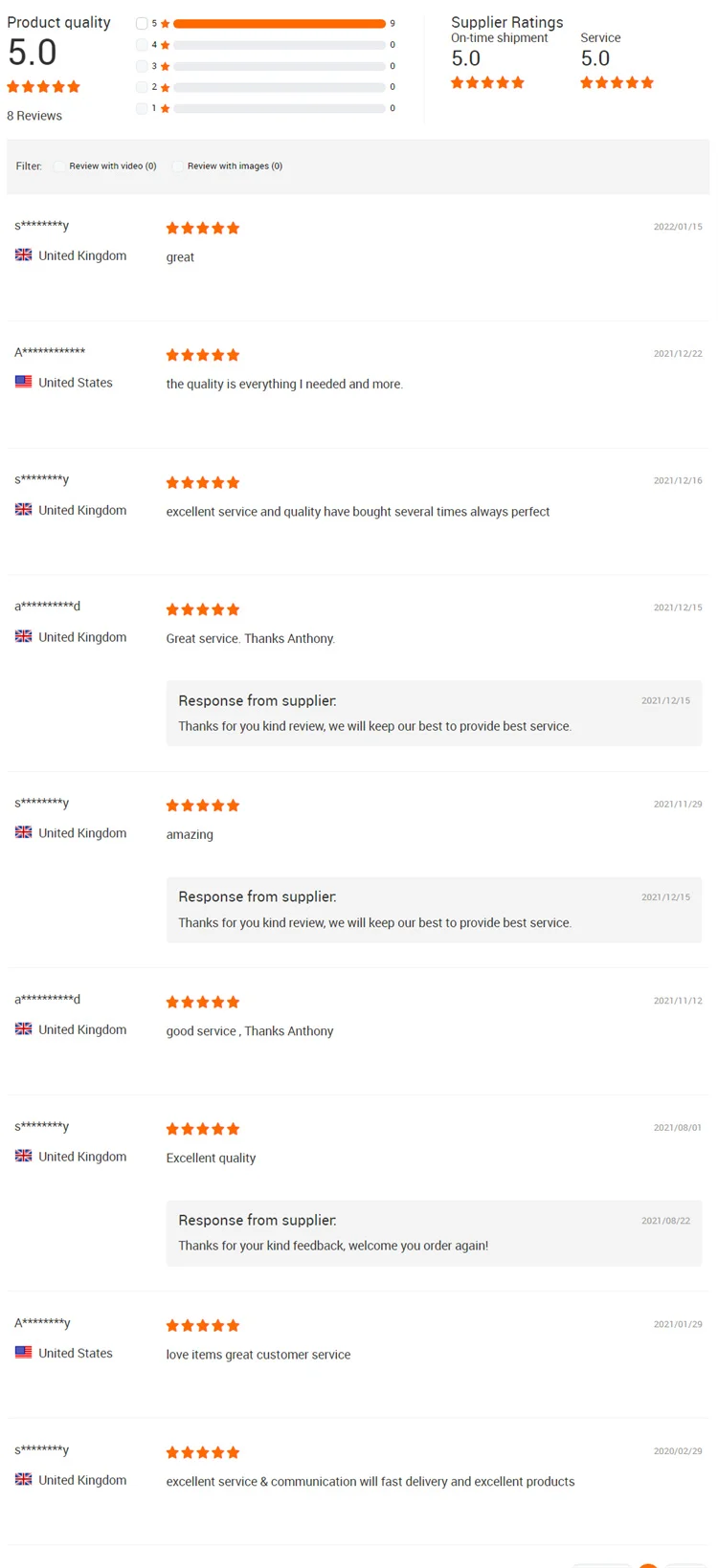Enable the Review with video filter
Image resolution: width=718 pixels, height=1568 pixels.
(x=60, y=166)
